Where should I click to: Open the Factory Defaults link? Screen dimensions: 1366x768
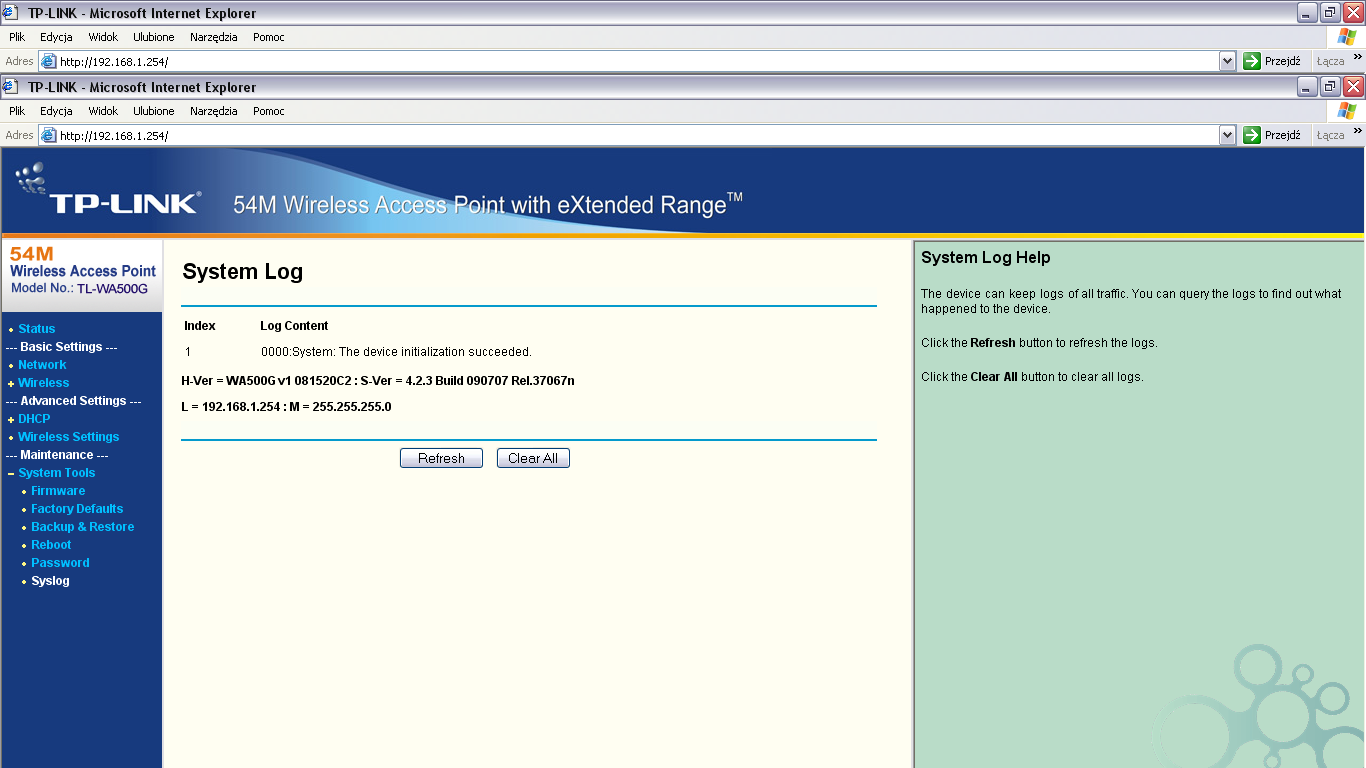tap(77, 509)
